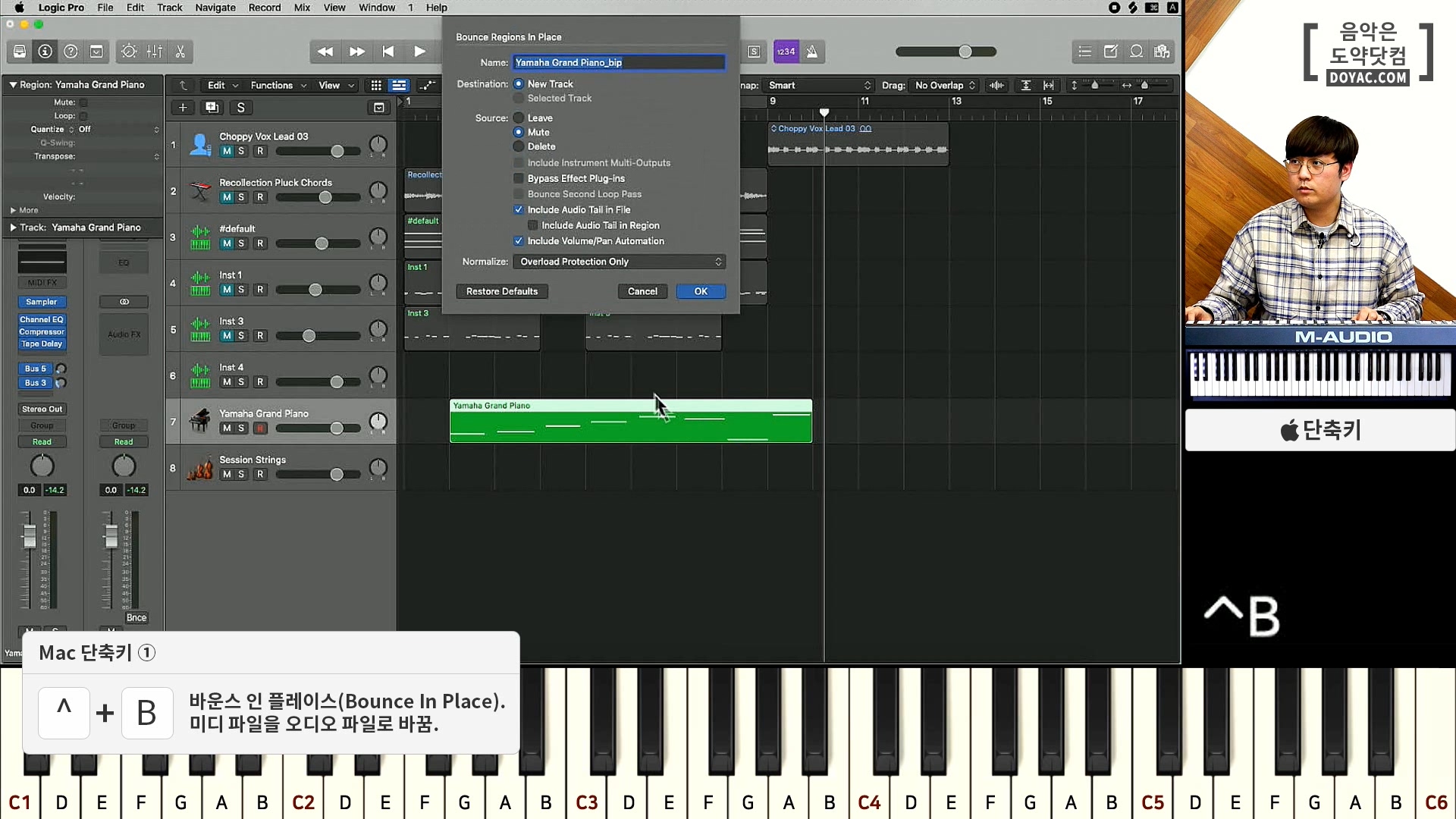Toggle global Solo S button in track header

(241, 108)
